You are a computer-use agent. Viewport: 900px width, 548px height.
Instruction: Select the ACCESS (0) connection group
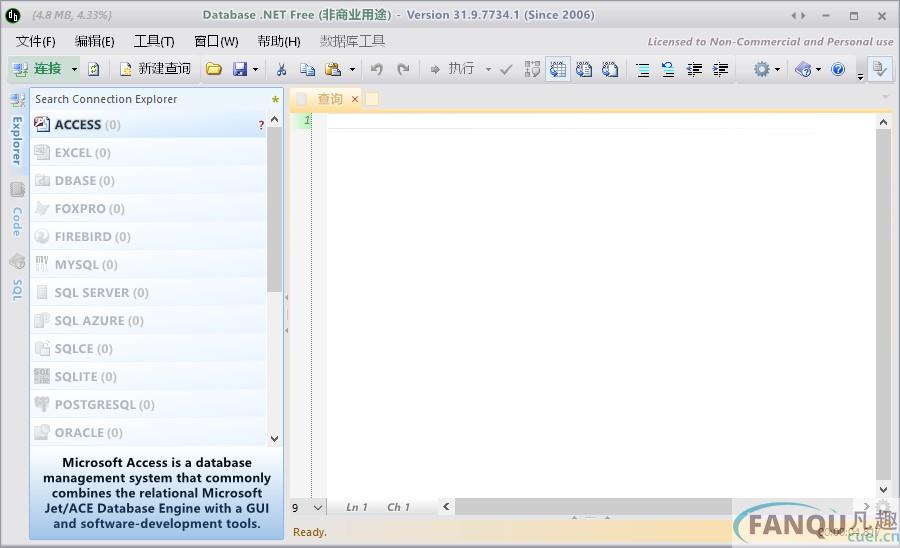(149, 125)
